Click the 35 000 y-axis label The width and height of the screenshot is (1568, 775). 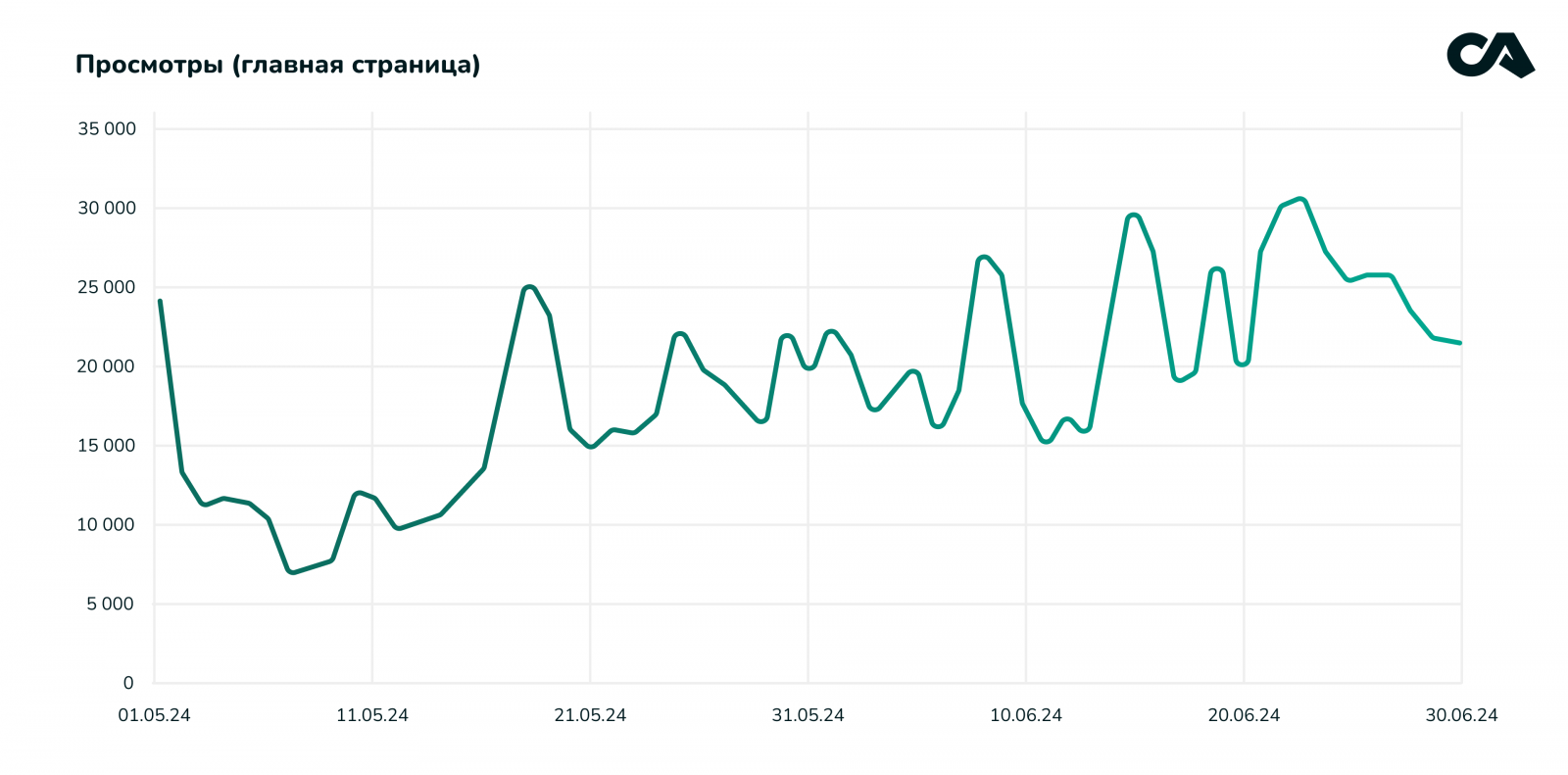107,129
